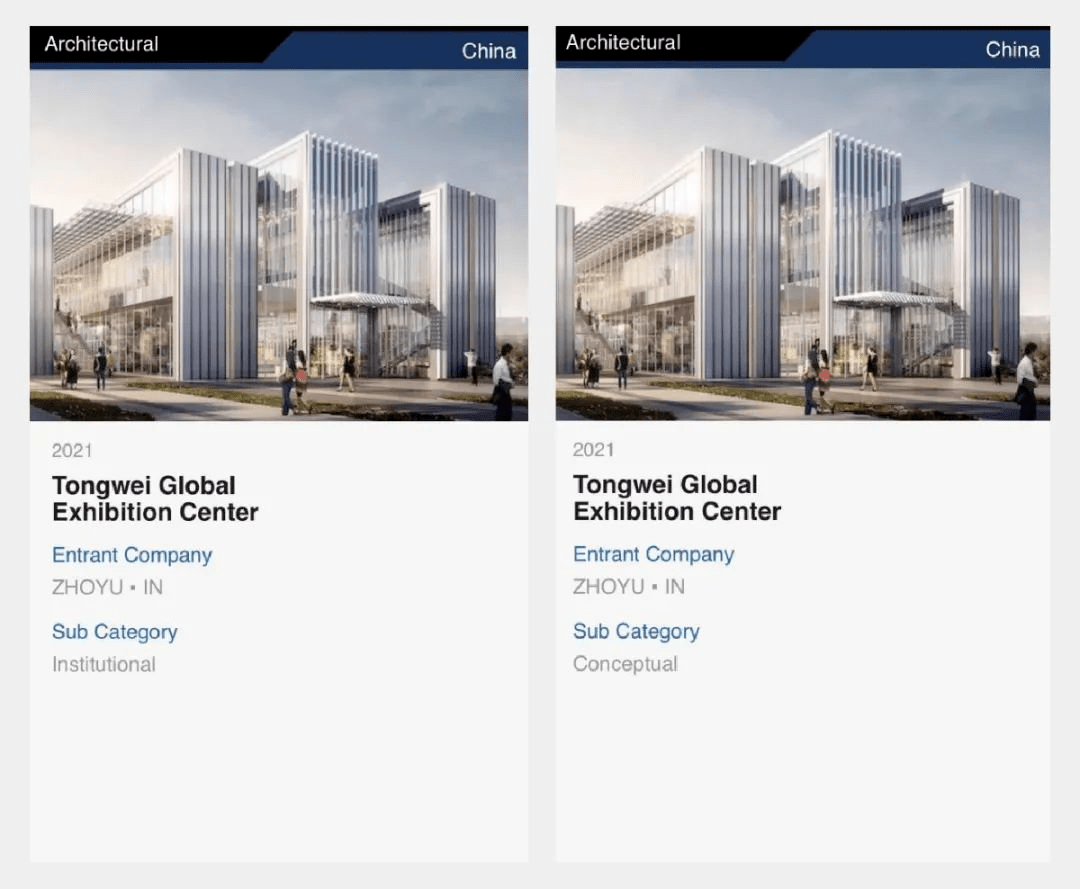Click the Sub Category heading above Institutional
The image size is (1080, 889).
tap(114, 632)
